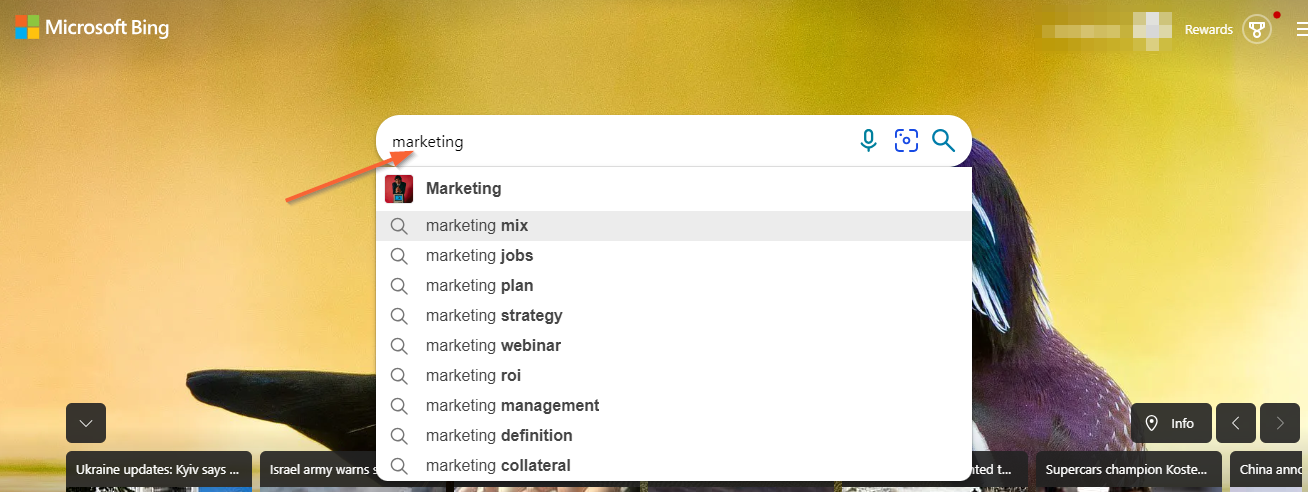Select "marketing management" suggestion
1308x492 pixels.
673,406
